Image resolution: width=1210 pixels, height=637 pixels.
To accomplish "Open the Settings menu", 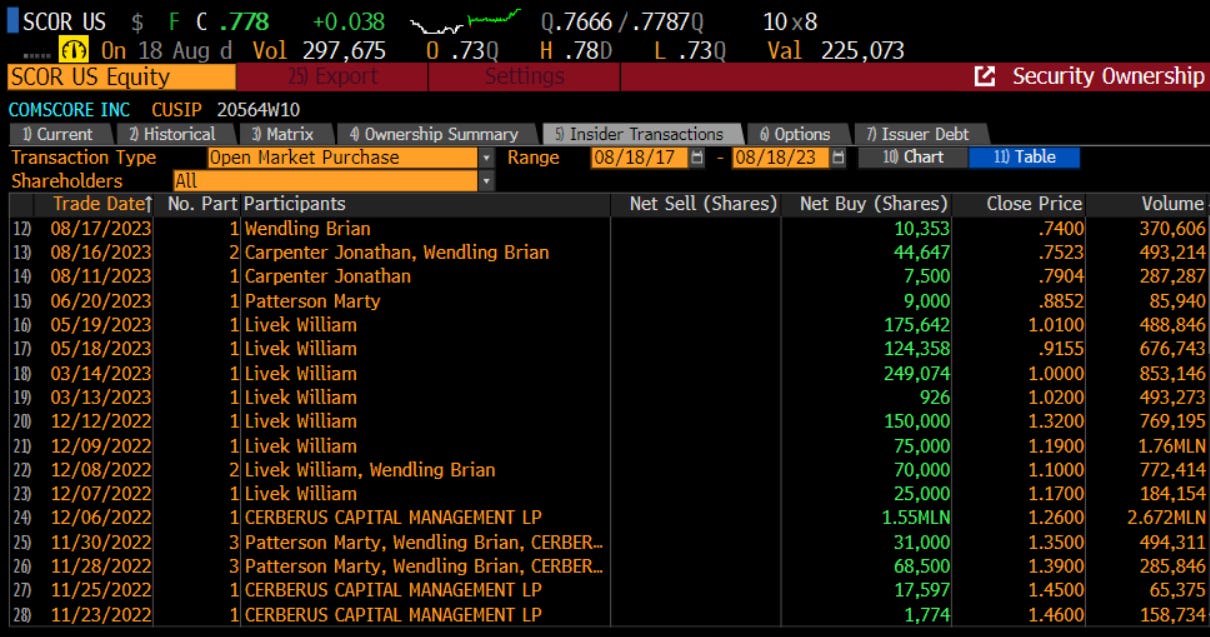I will (x=524, y=77).
